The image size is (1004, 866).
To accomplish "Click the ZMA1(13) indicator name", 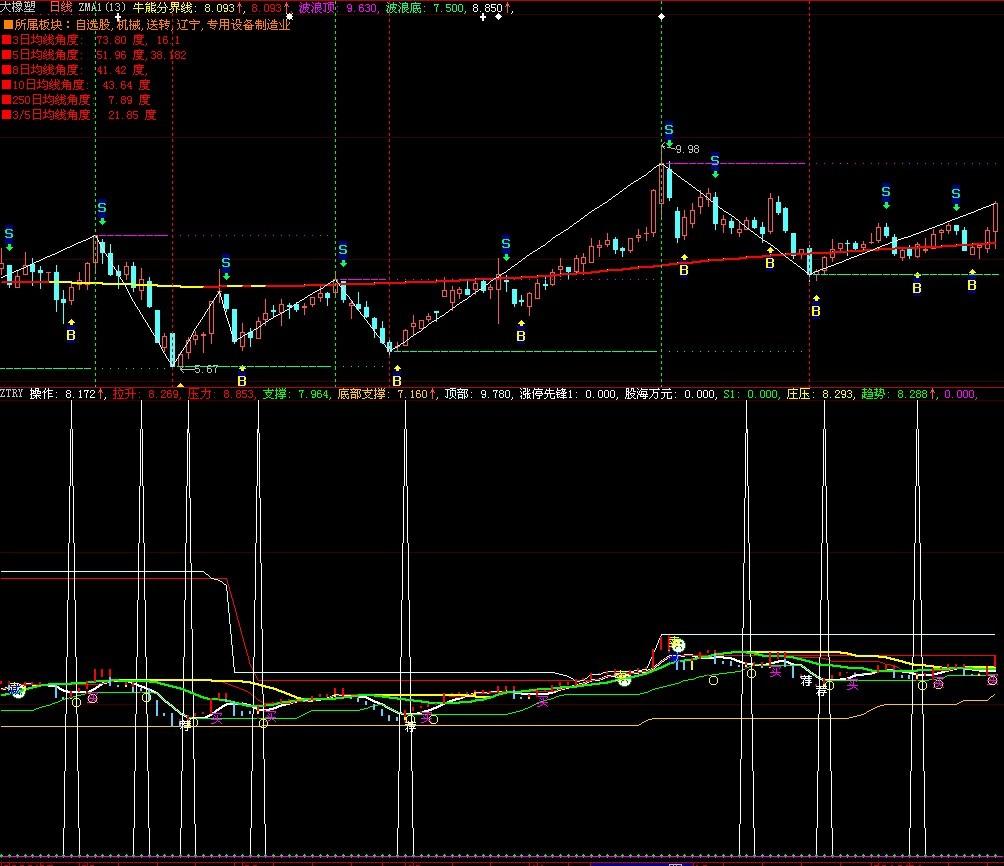I will click(103, 7).
